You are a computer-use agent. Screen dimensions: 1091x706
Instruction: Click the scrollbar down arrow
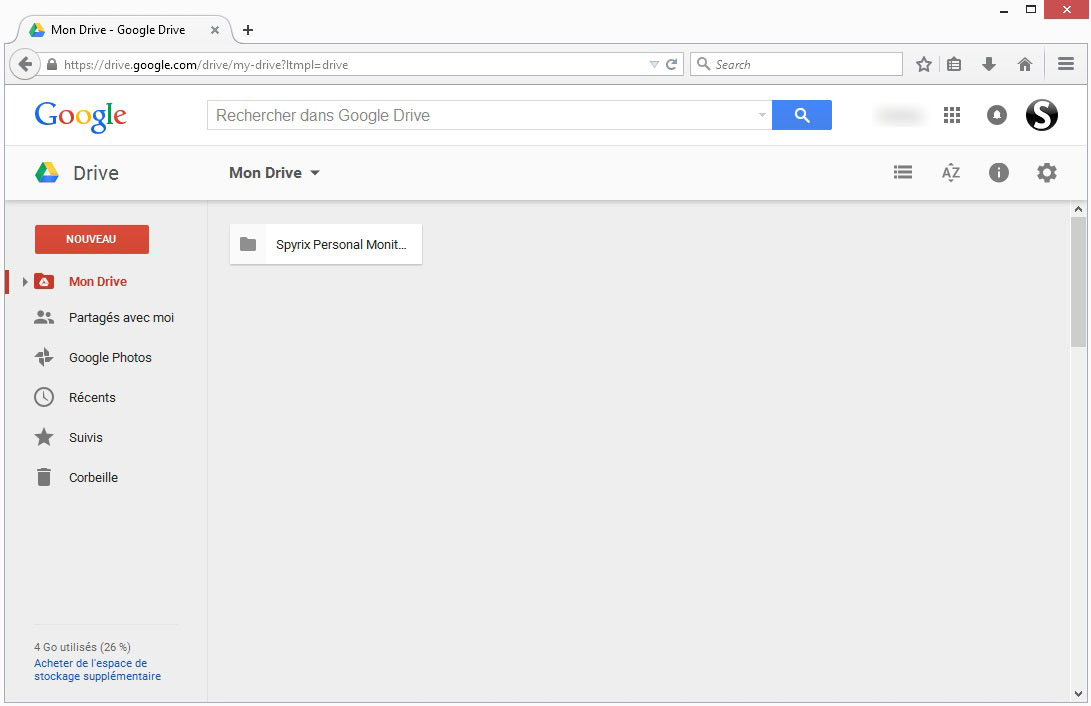(x=1078, y=693)
